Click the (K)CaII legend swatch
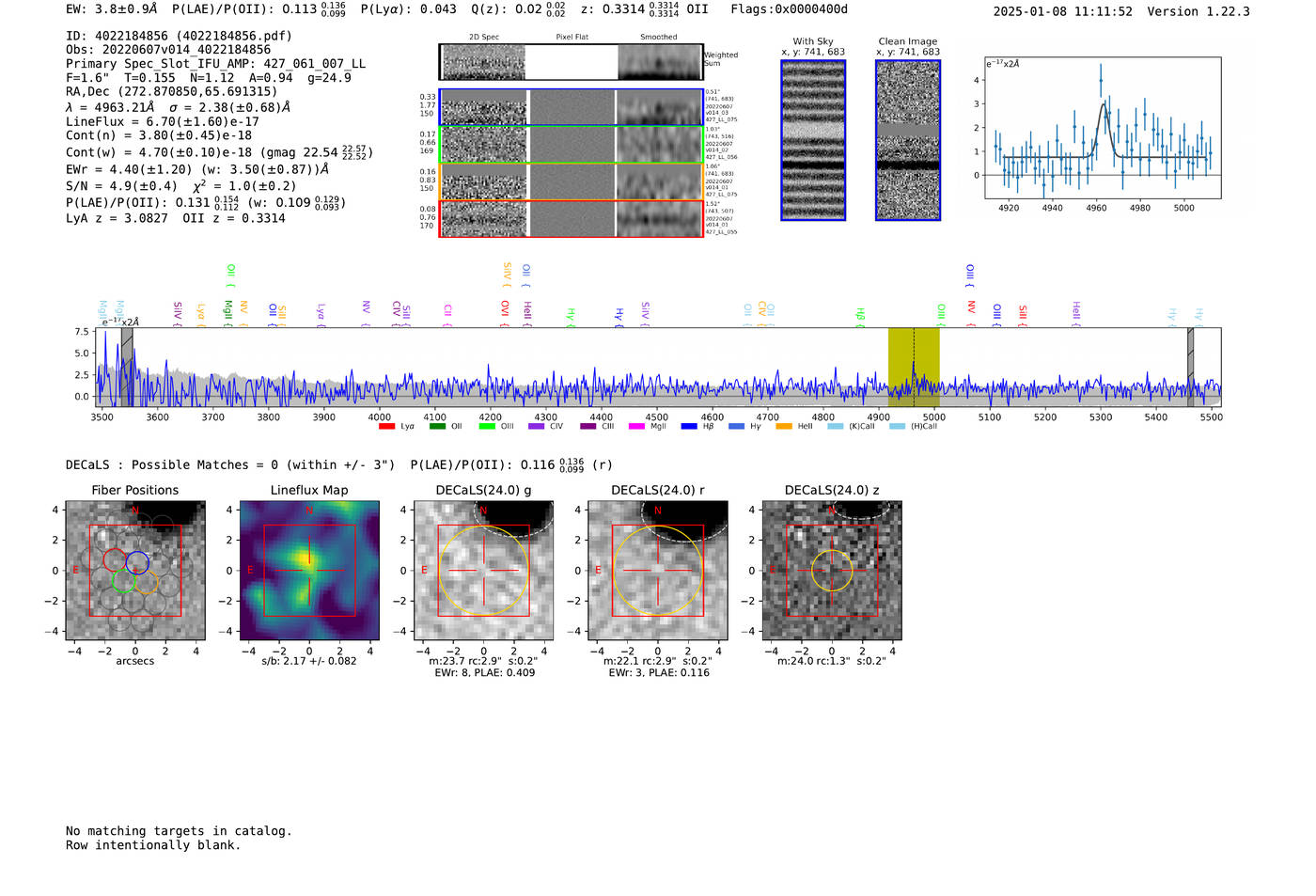 [x=835, y=427]
